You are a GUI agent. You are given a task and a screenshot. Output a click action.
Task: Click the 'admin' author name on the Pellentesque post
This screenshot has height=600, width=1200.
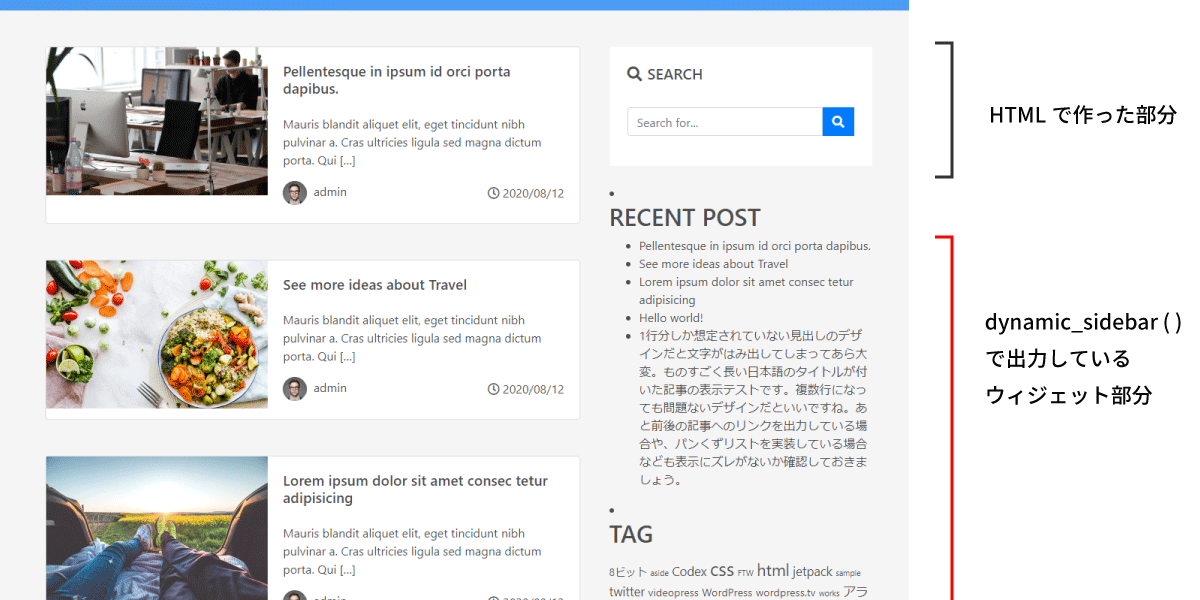[x=330, y=192]
